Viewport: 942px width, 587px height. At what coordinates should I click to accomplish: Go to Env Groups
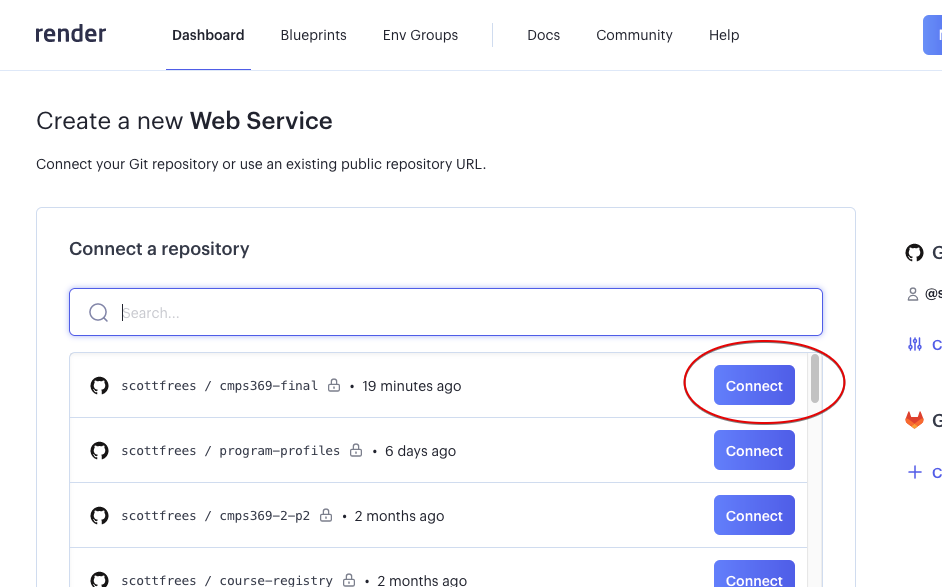pyautogui.click(x=420, y=35)
